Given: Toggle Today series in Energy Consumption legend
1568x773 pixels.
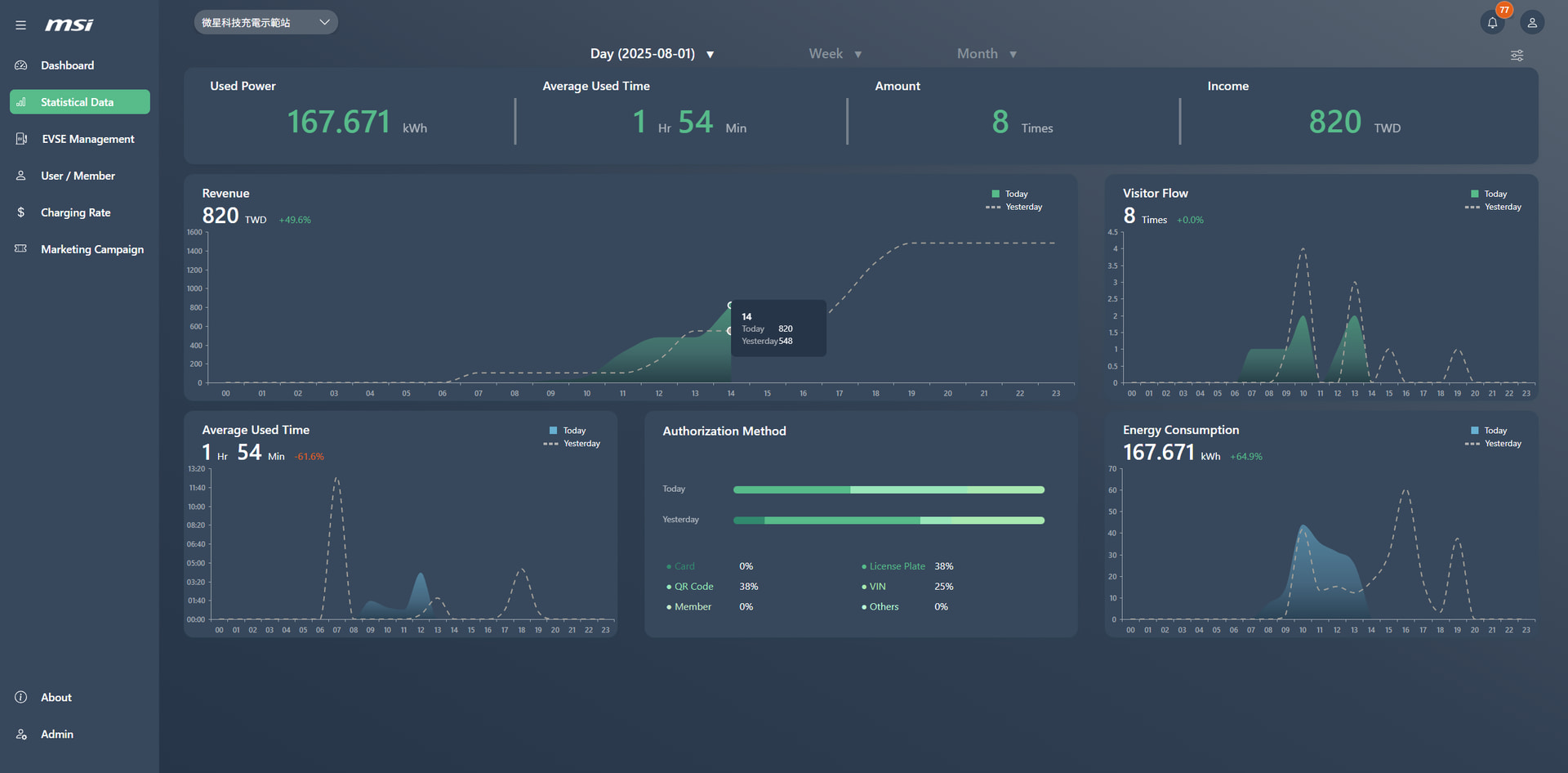Looking at the screenshot, I should pyautogui.click(x=1489, y=431).
